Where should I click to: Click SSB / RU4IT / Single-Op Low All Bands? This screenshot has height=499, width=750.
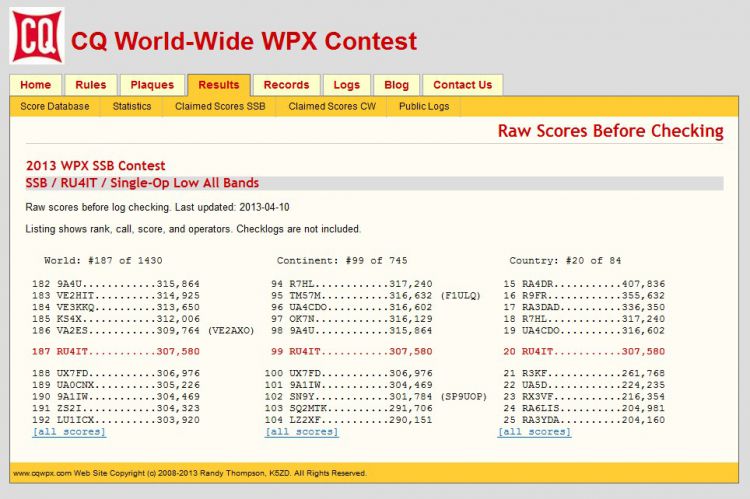point(142,183)
